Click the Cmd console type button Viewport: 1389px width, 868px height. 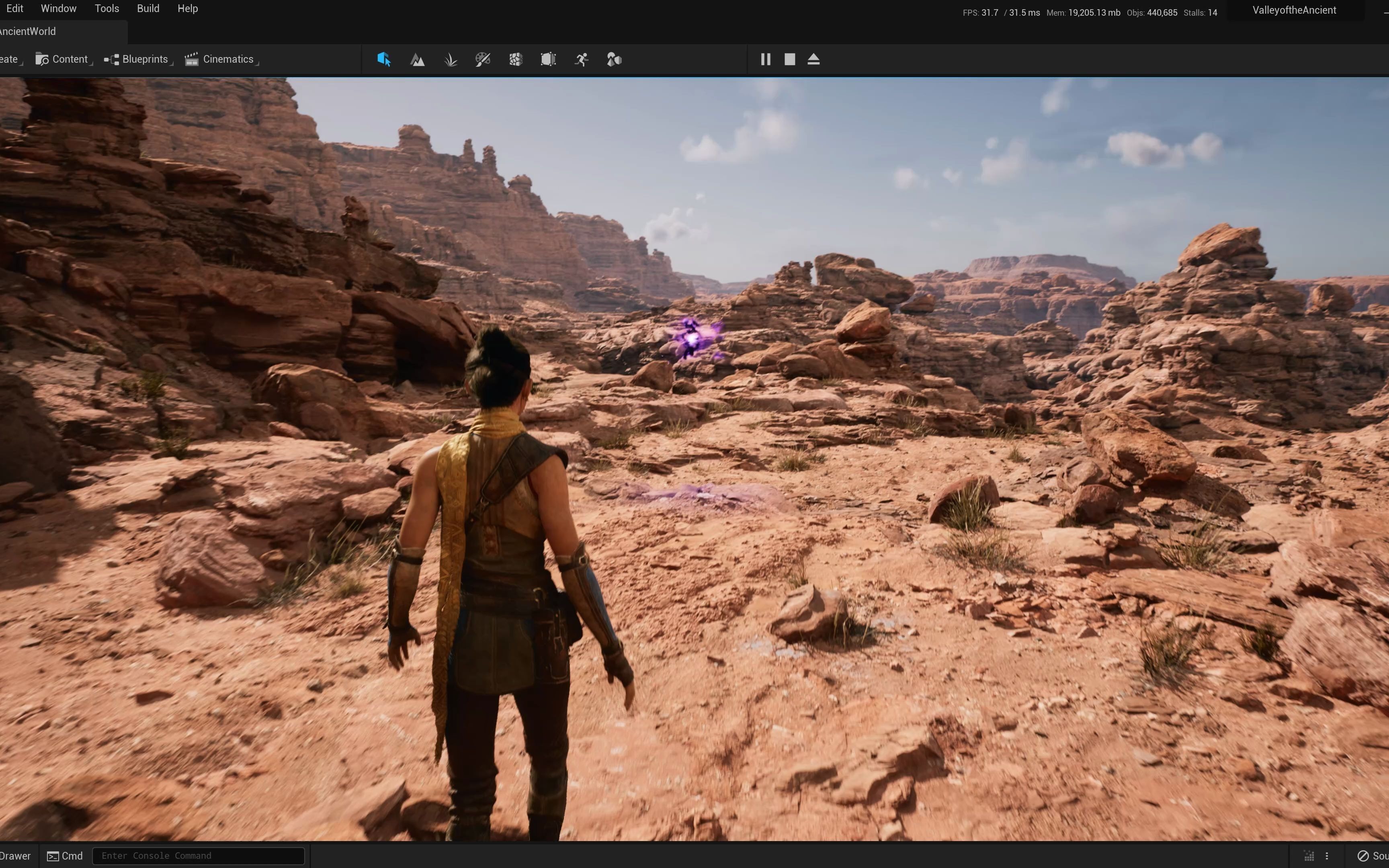pos(65,856)
